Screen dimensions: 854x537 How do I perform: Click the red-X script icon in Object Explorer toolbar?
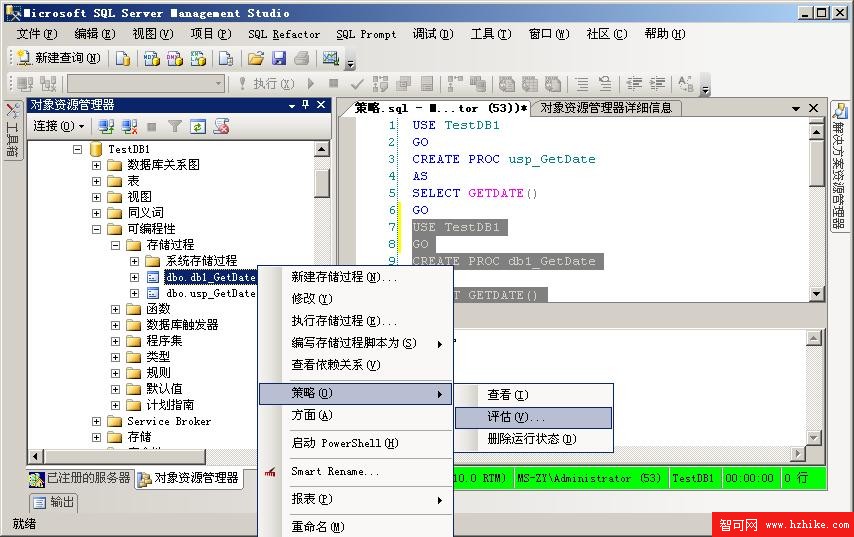pos(221,127)
